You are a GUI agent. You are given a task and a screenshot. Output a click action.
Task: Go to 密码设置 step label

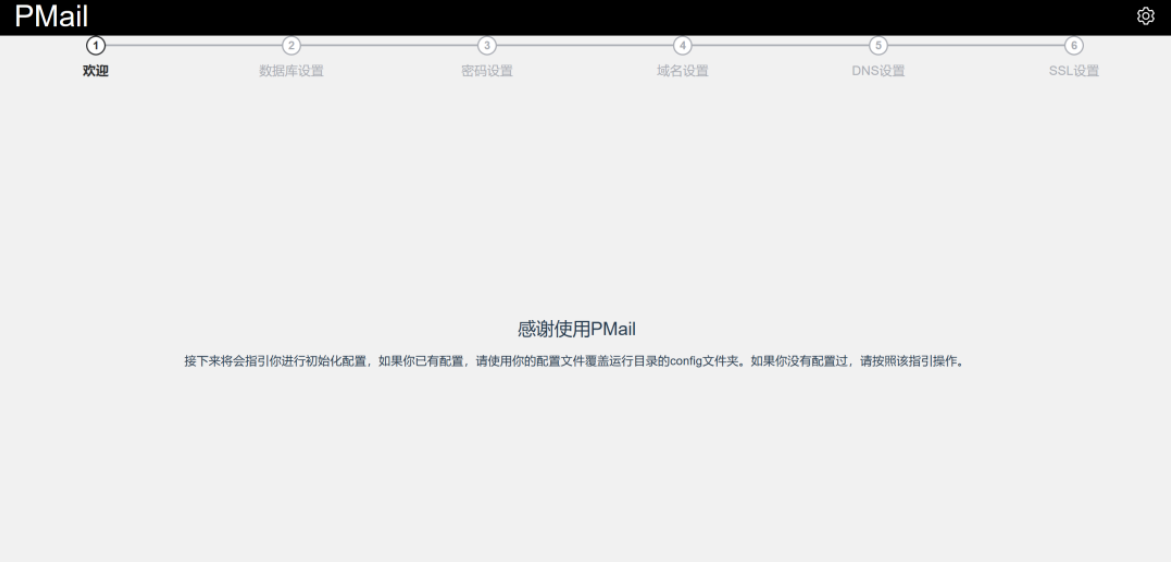click(x=487, y=72)
